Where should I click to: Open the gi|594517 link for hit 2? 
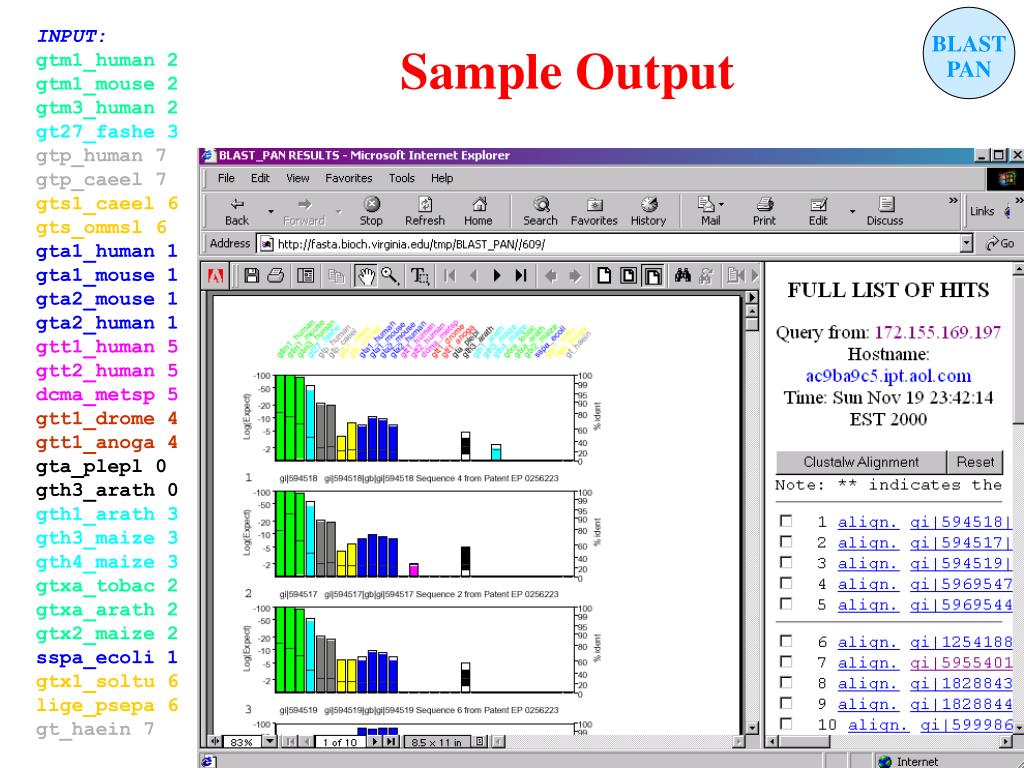(x=961, y=543)
